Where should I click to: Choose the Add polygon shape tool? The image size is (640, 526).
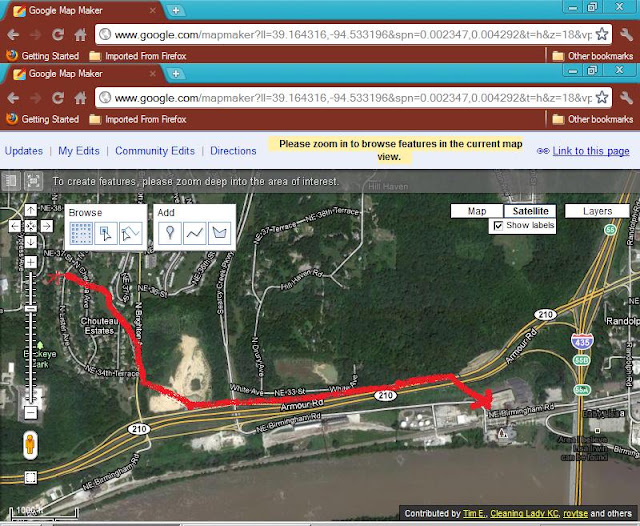coord(220,233)
